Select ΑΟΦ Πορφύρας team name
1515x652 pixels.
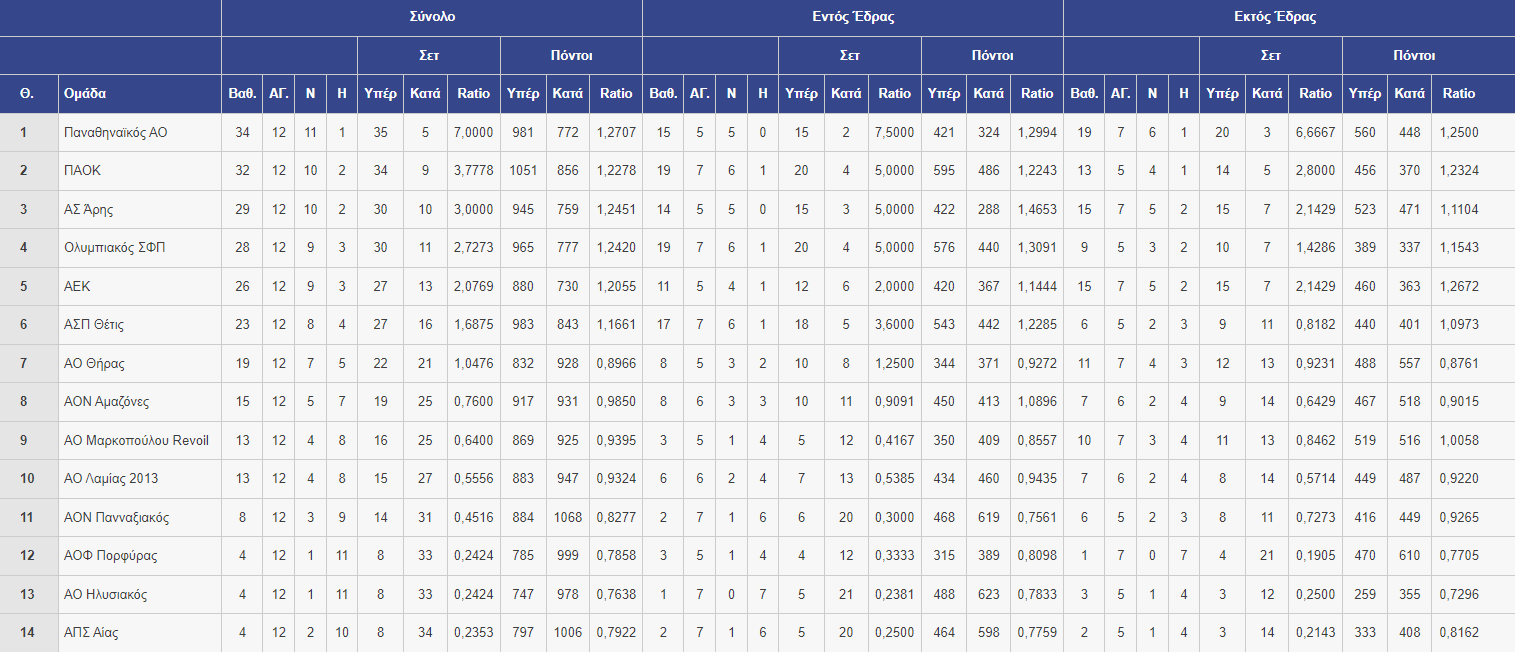[x=110, y=556]
